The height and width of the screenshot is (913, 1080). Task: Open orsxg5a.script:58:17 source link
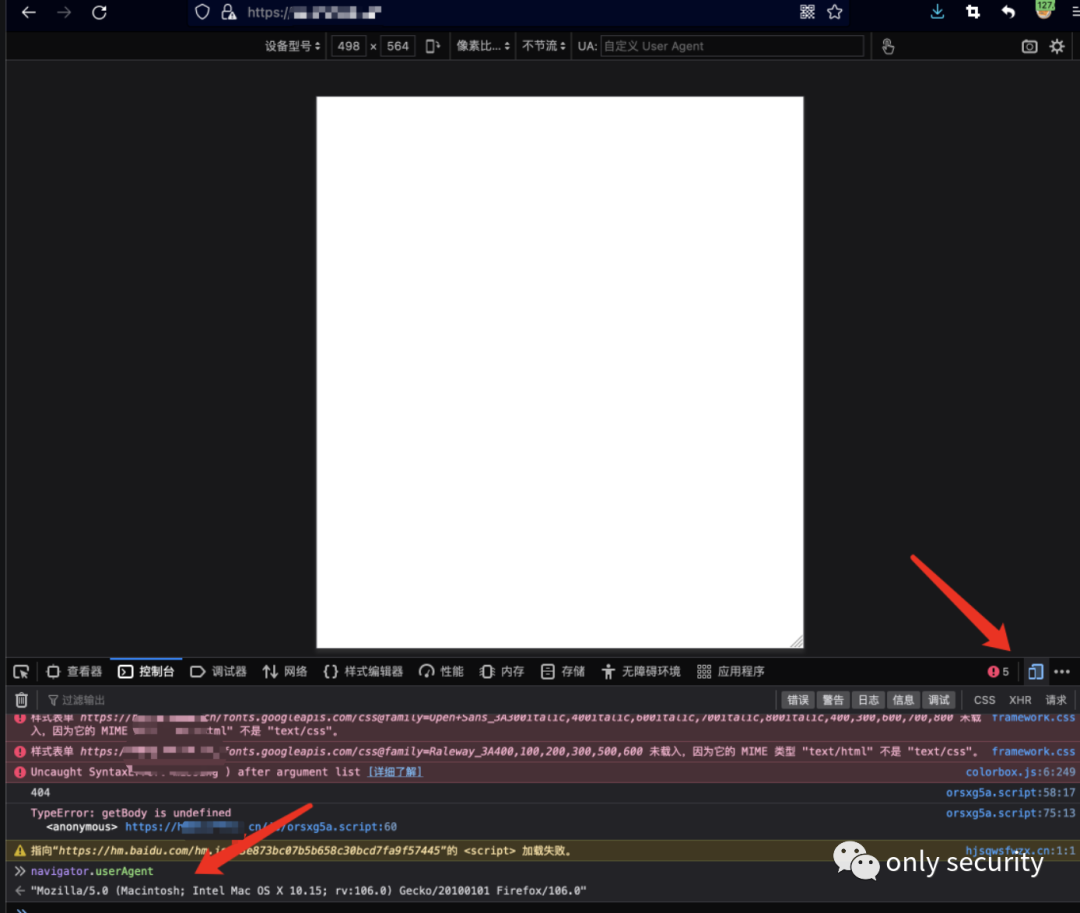(1010, 793)
